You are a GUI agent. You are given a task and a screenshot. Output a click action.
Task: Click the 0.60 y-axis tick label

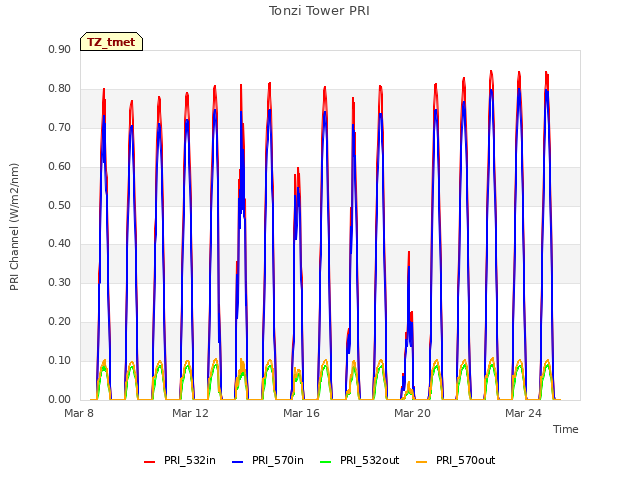(59, 166)
